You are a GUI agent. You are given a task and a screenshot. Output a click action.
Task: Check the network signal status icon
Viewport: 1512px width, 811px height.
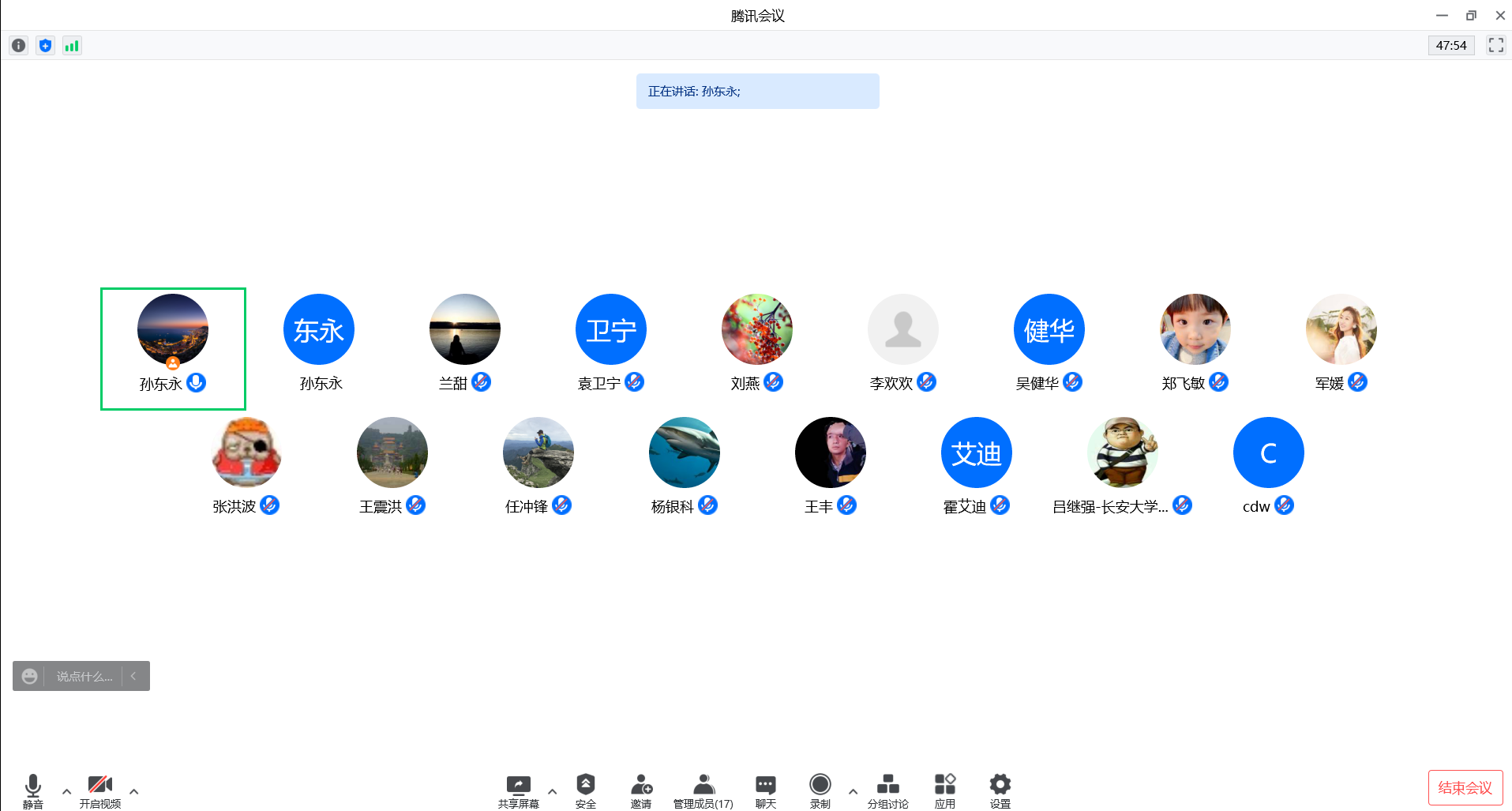72,46
